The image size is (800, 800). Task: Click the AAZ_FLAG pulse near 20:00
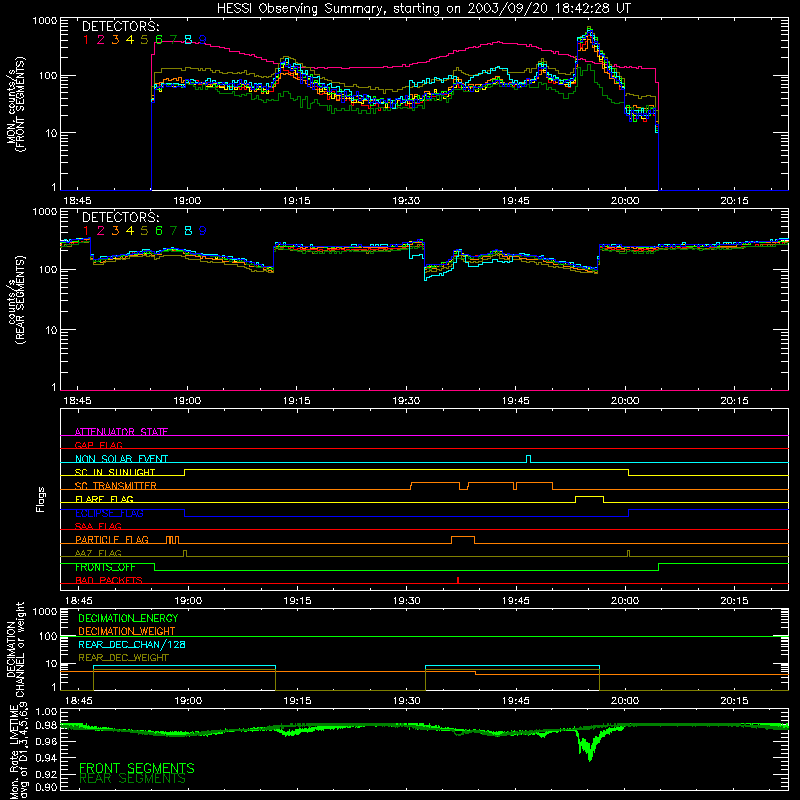click(628, 554)
